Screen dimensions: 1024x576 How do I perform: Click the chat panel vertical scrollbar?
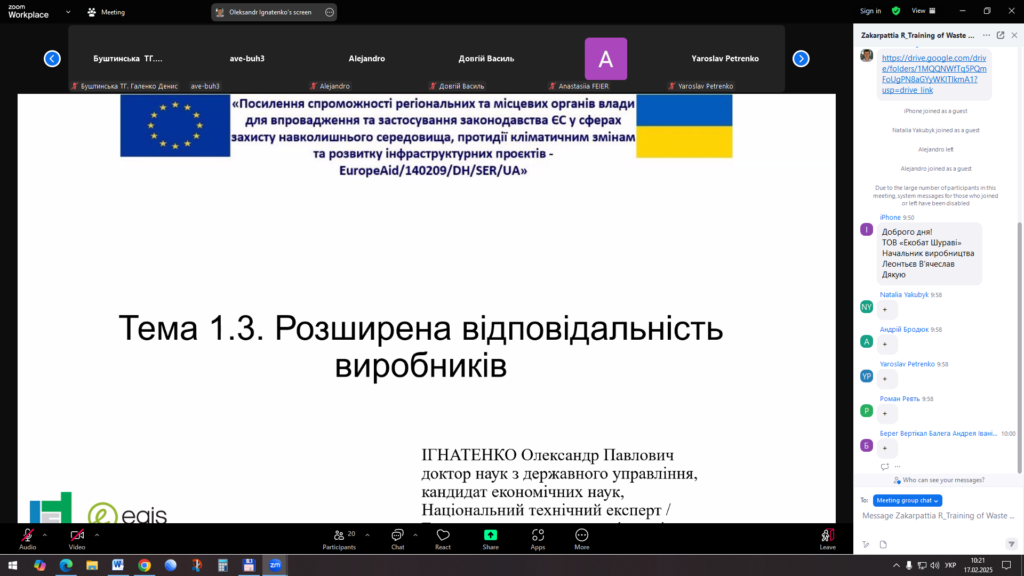[x=1019, y=346]
